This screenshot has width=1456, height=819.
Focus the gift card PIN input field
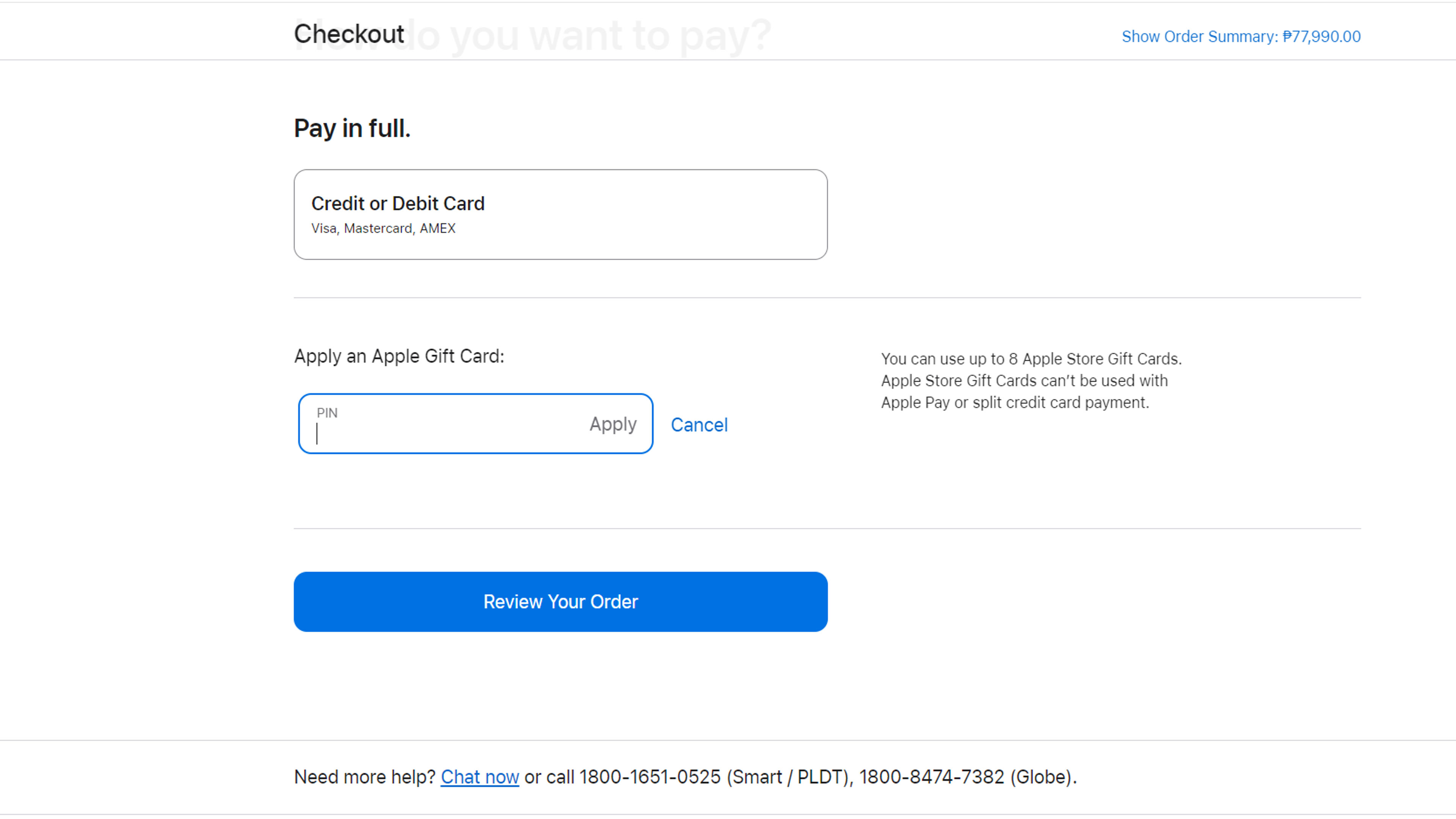click(x=441, y=433)
